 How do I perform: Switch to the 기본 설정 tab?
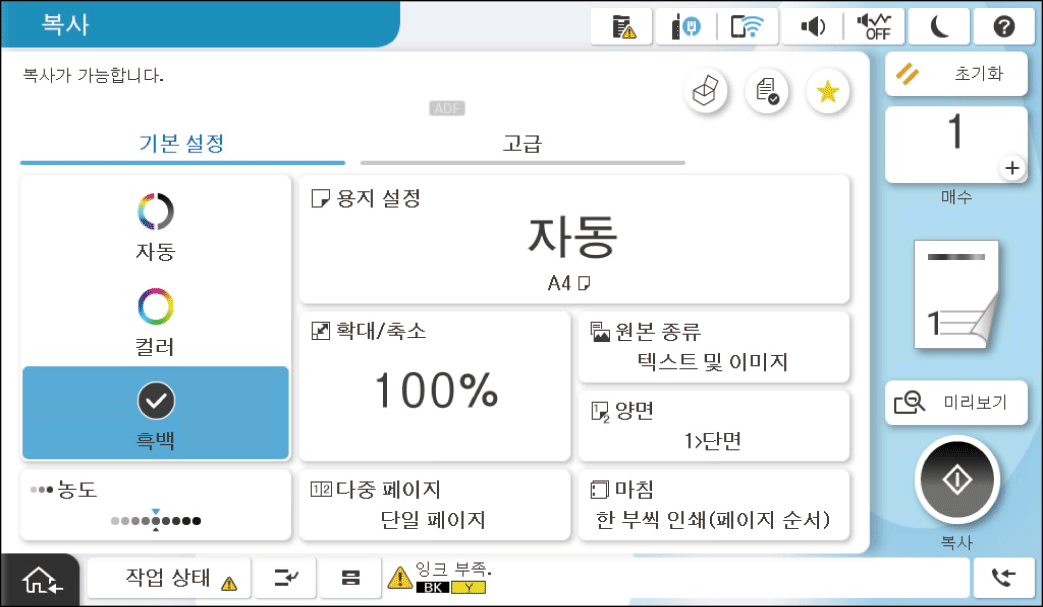tap(181, 143)
